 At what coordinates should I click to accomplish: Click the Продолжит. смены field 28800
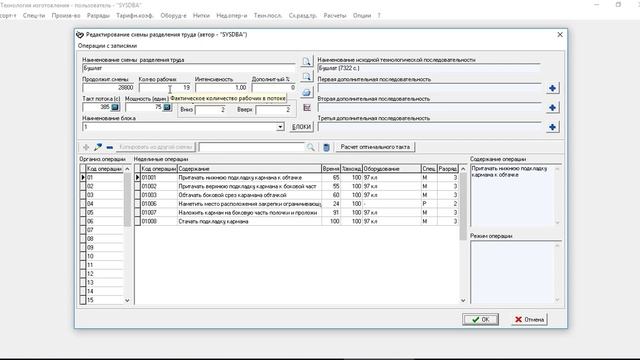click(108, 88)
